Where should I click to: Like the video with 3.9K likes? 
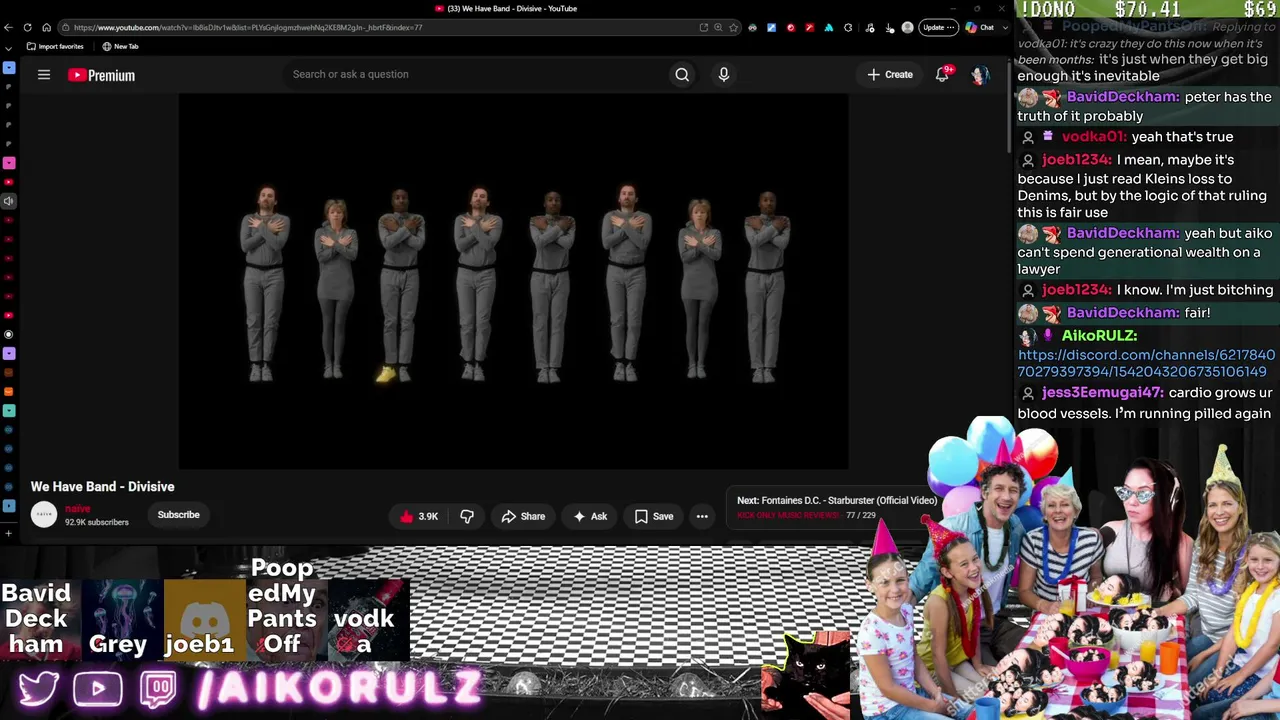pyautogui.click(x=418, y=516)
